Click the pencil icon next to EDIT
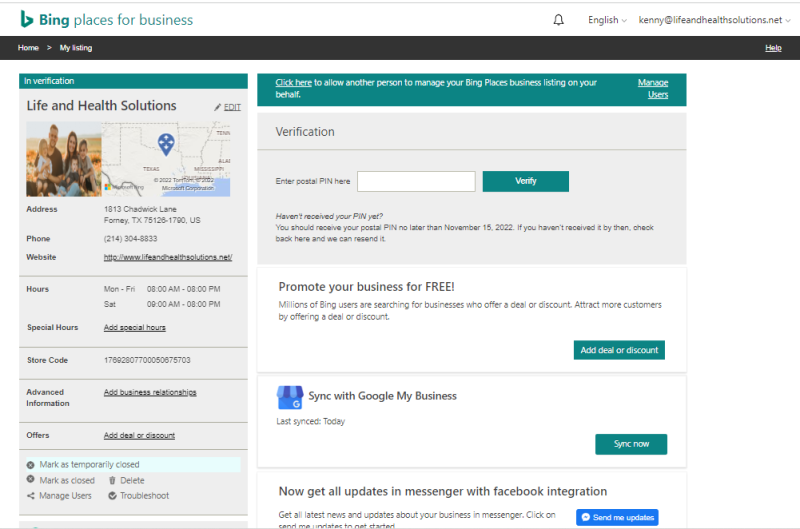The image size is (800, 529). click(218, 107)
